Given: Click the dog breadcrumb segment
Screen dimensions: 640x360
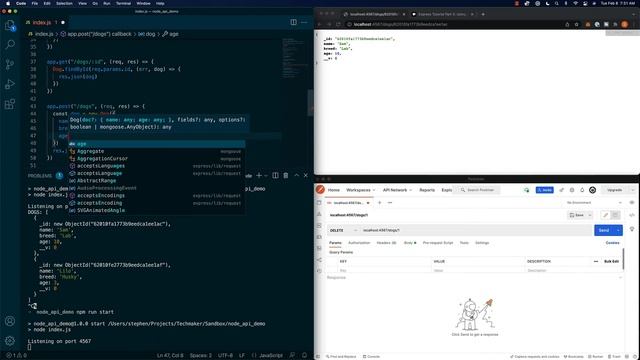Looking at the screenshot, I should click(x=151, y=34).
